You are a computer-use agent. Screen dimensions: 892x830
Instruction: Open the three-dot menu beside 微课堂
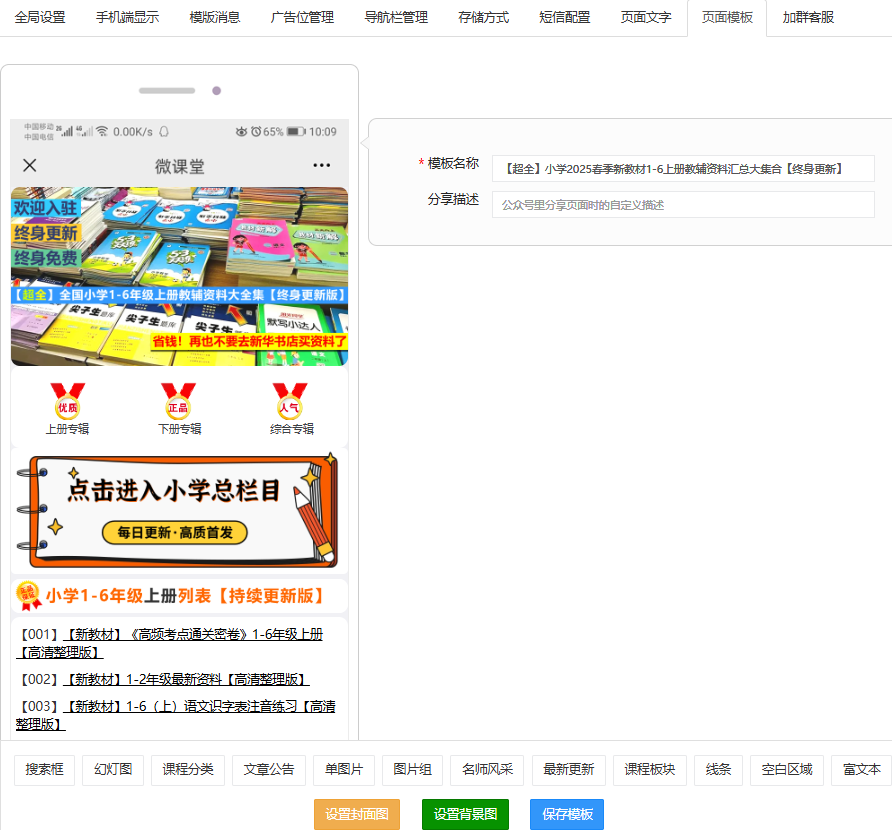click(321, 166)
